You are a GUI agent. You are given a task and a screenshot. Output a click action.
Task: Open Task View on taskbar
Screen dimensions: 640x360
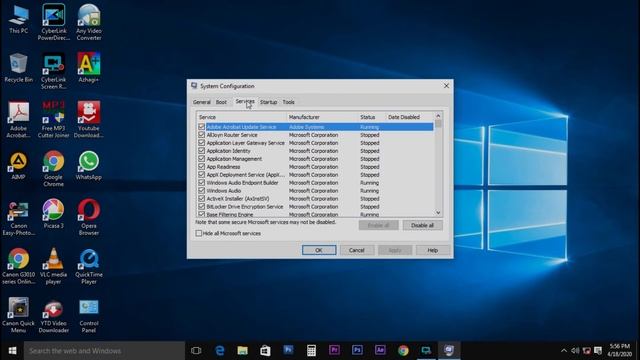point(196,350)
